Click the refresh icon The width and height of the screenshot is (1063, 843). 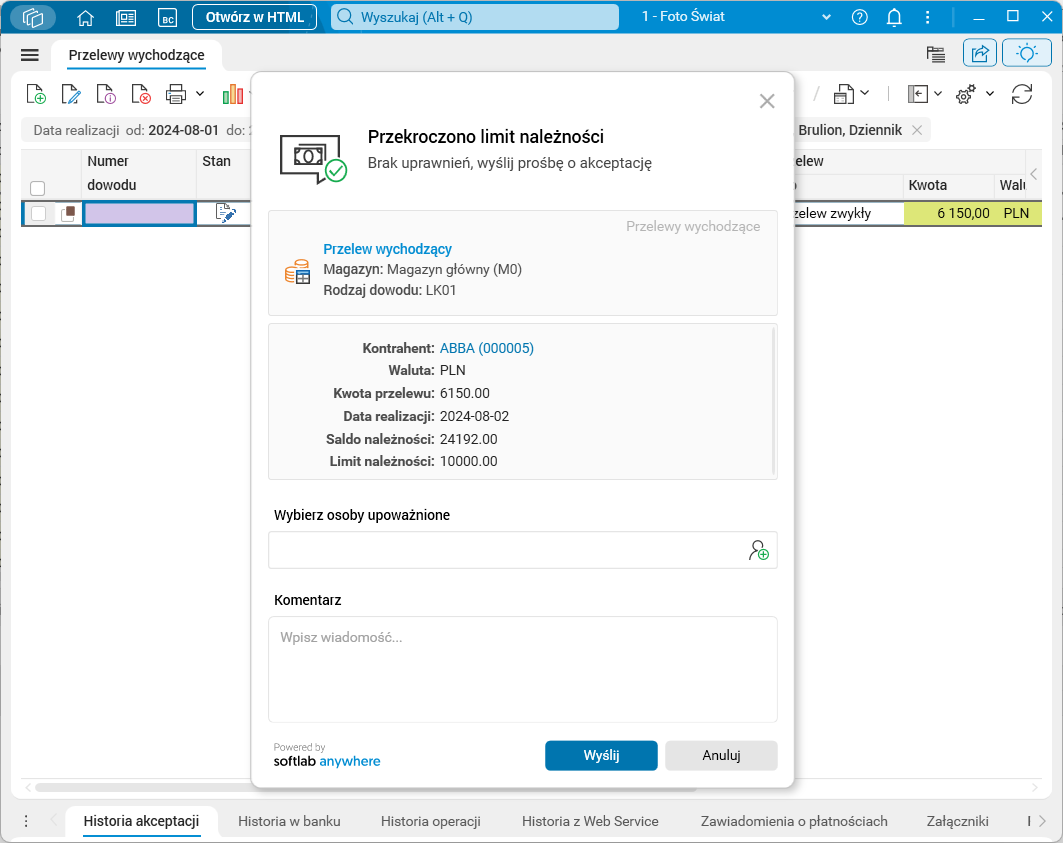(x=1022, y=94)
